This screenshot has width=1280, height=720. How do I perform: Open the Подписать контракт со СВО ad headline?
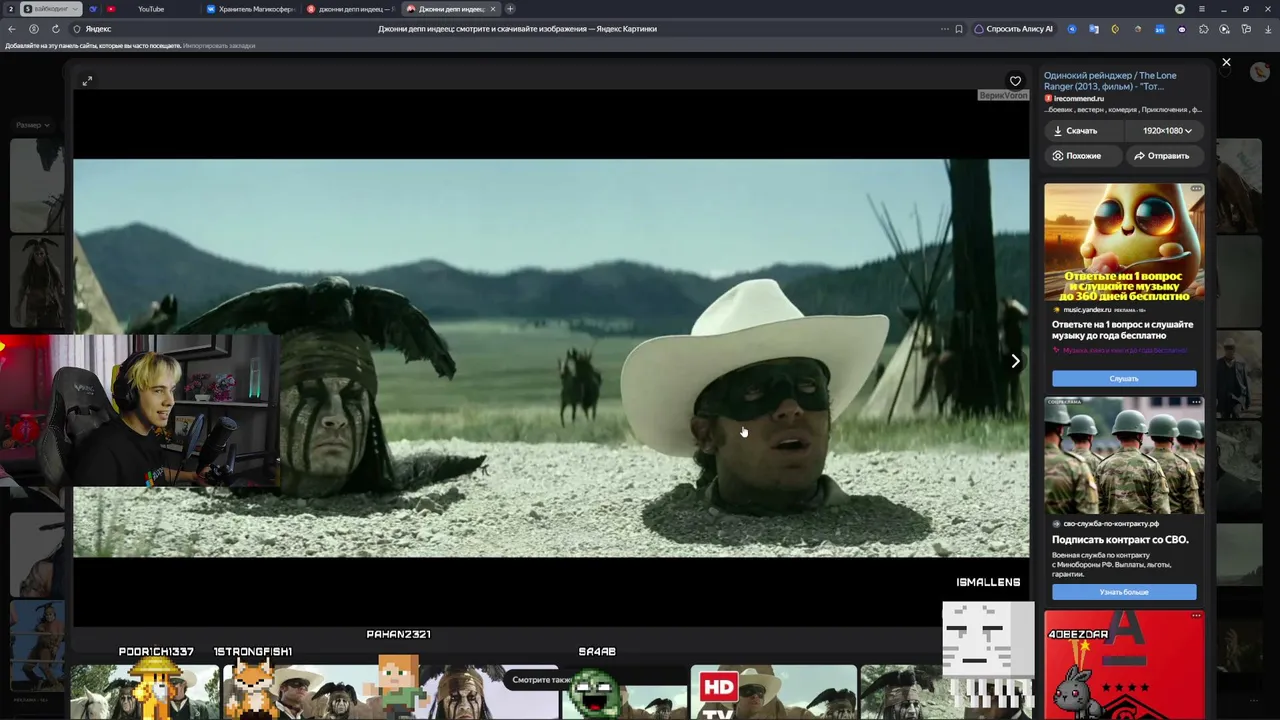[x=1120, y=540]
